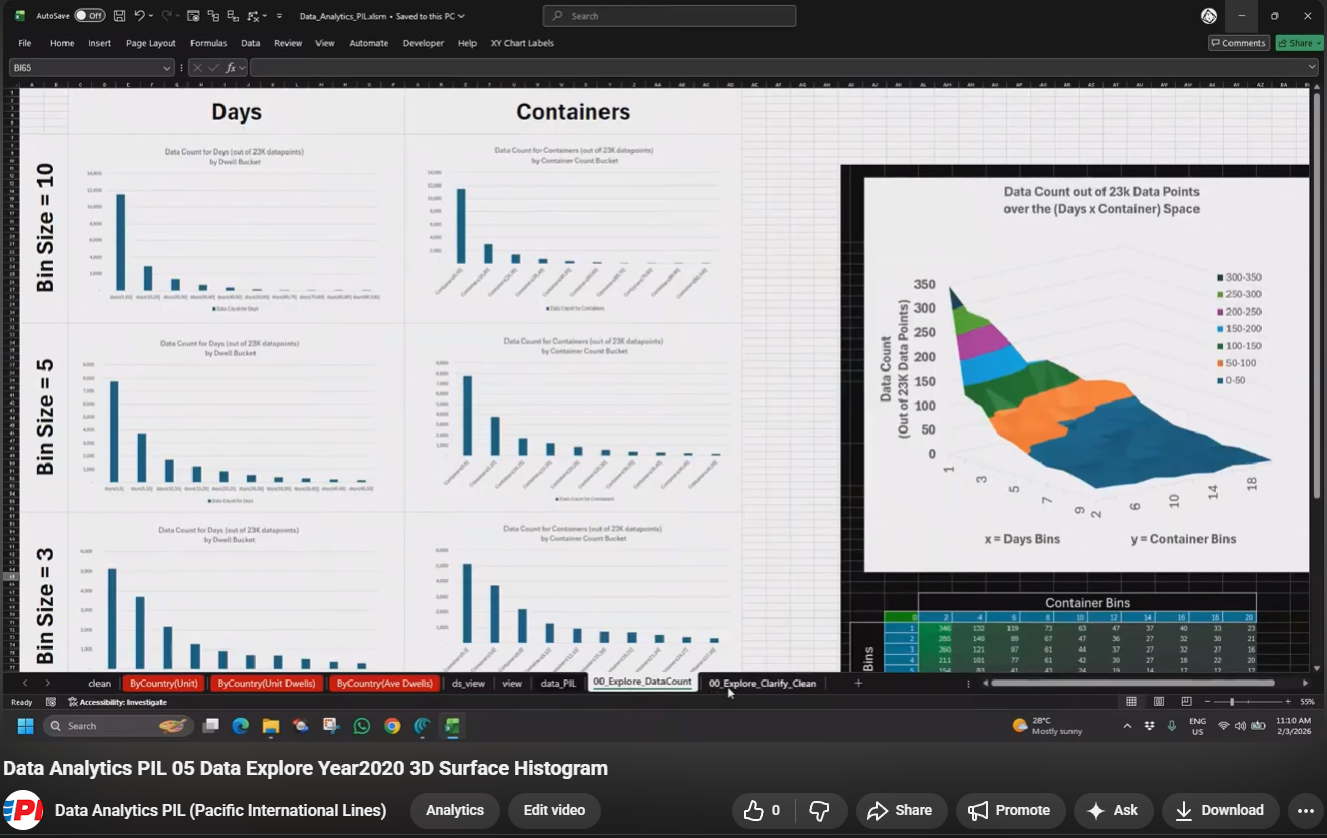Expand the formula bar chevron

pos(1312,67)
